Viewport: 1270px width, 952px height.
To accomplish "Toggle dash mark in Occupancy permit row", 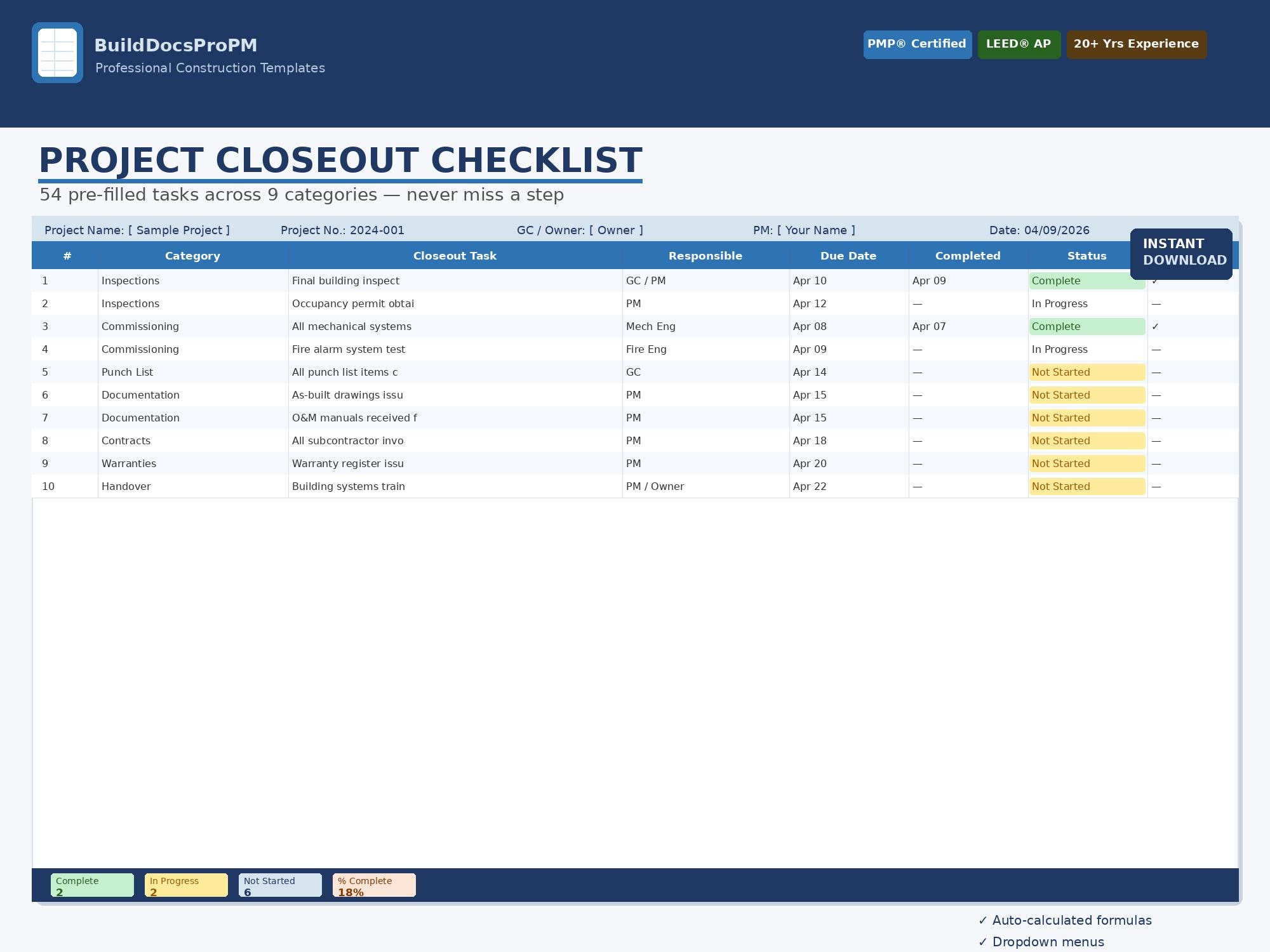I will tap(1156, 303).
